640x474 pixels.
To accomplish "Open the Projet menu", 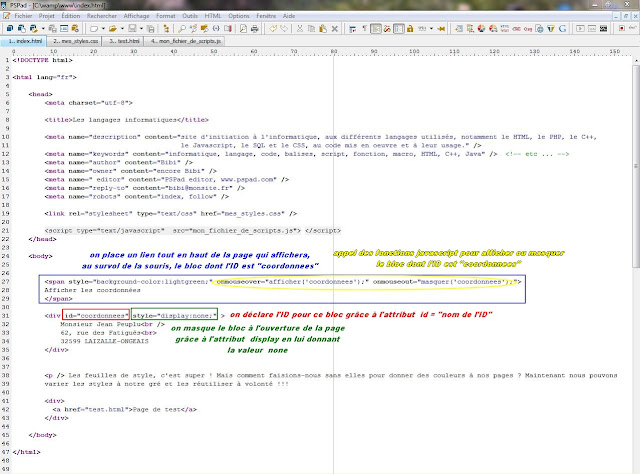I will click(x=47, y=16).
